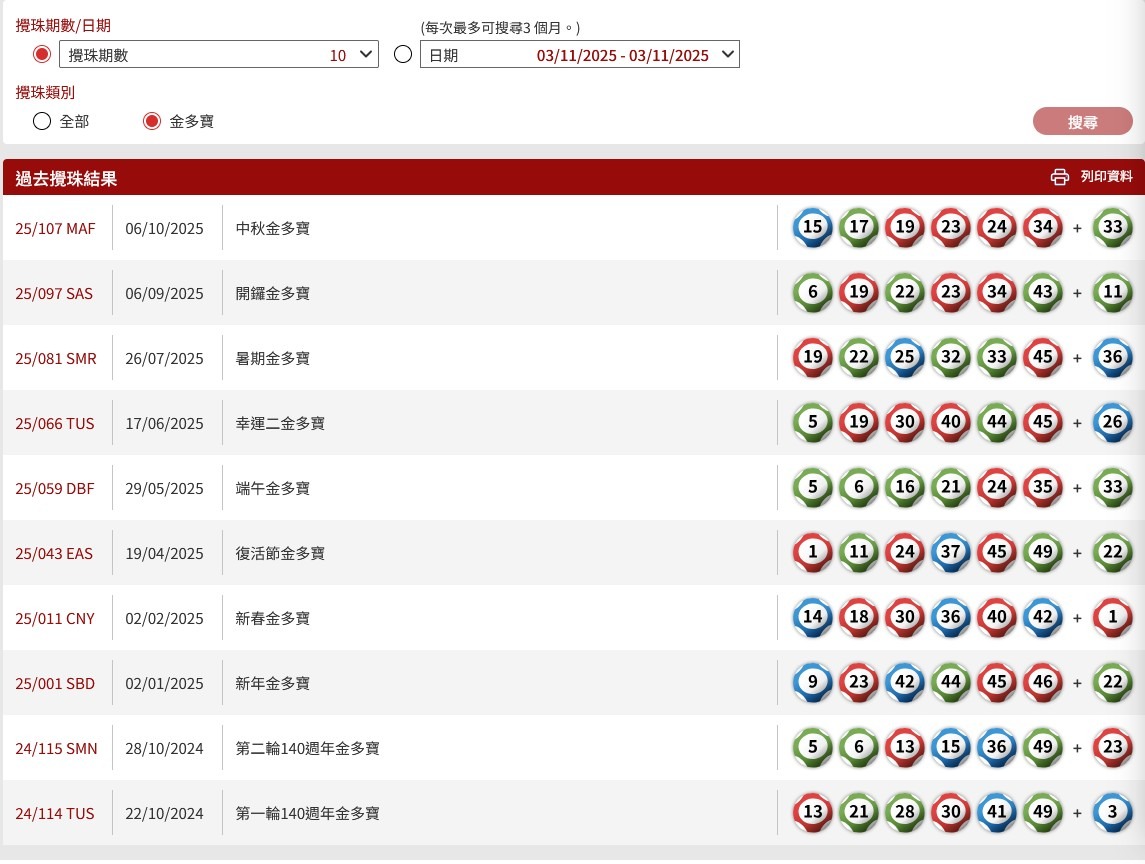Image resolution: width=1145 pixels, height=864 pixels.
Task: Click extra number ball 3 in draw 24/114 TUS
Action: [x=1112, y=813]
